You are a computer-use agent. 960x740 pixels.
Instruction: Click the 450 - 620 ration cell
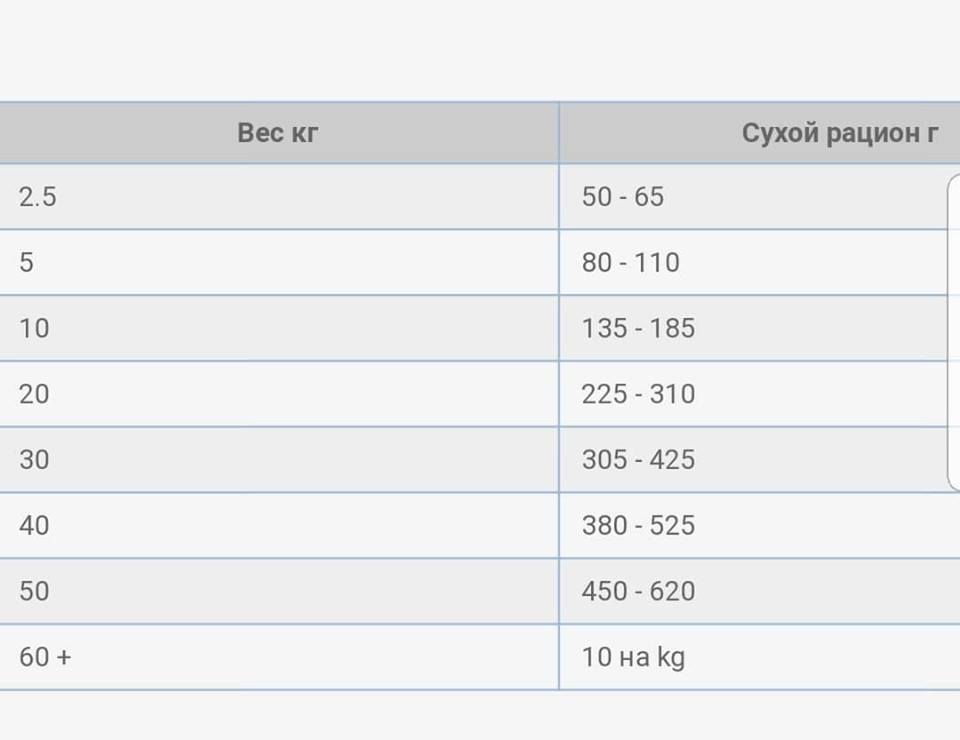click(638, 592)
